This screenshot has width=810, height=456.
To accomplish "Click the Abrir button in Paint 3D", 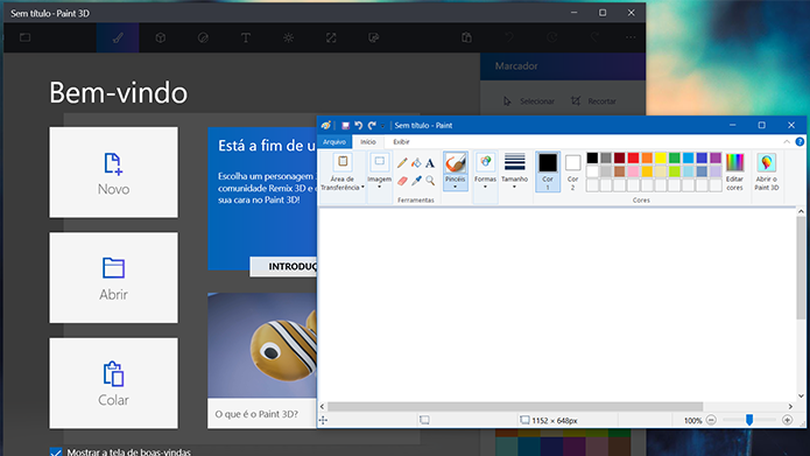I will coord(113,278).
